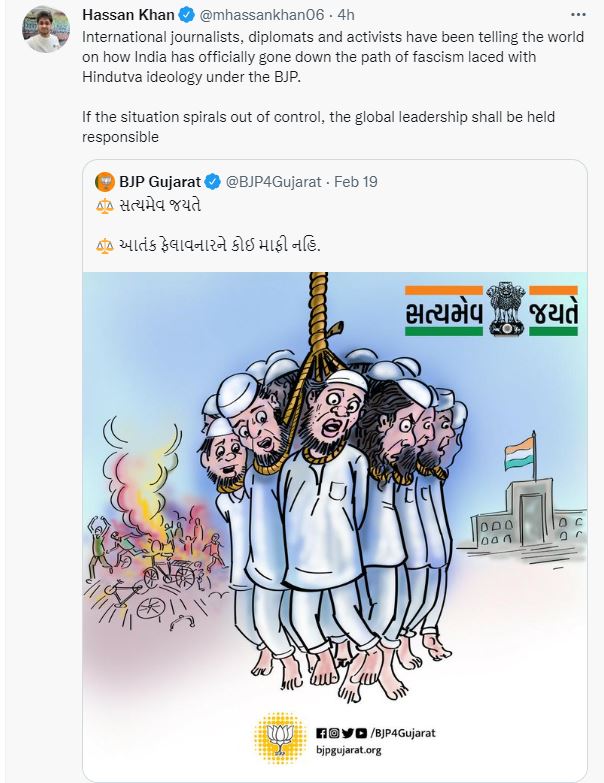
Task: Click the Twitter bird icon in image footer
Action: coord(347,733)
